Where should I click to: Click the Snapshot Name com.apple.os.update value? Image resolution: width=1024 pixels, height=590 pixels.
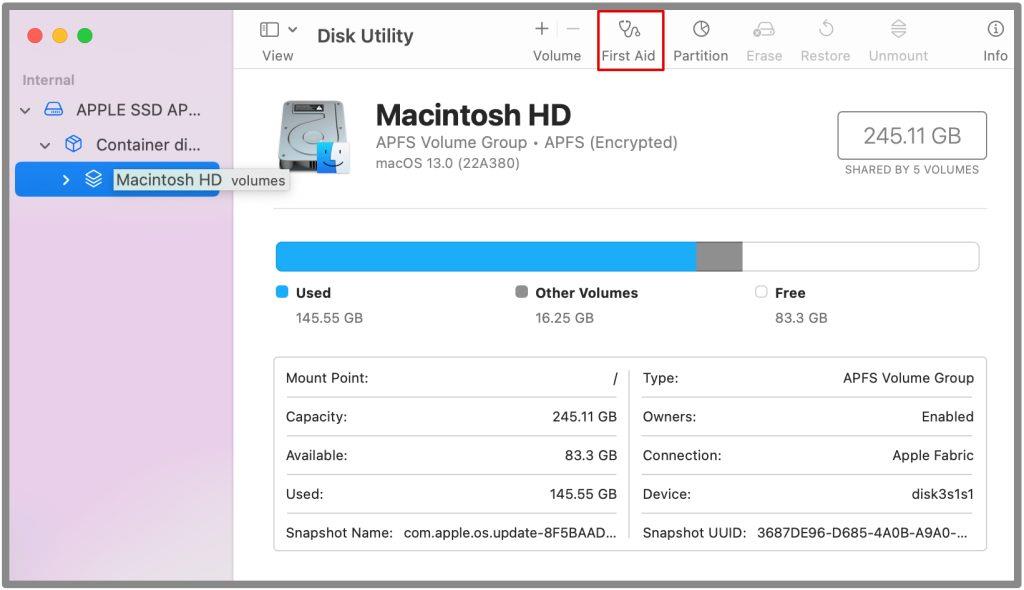click(510, 533)
